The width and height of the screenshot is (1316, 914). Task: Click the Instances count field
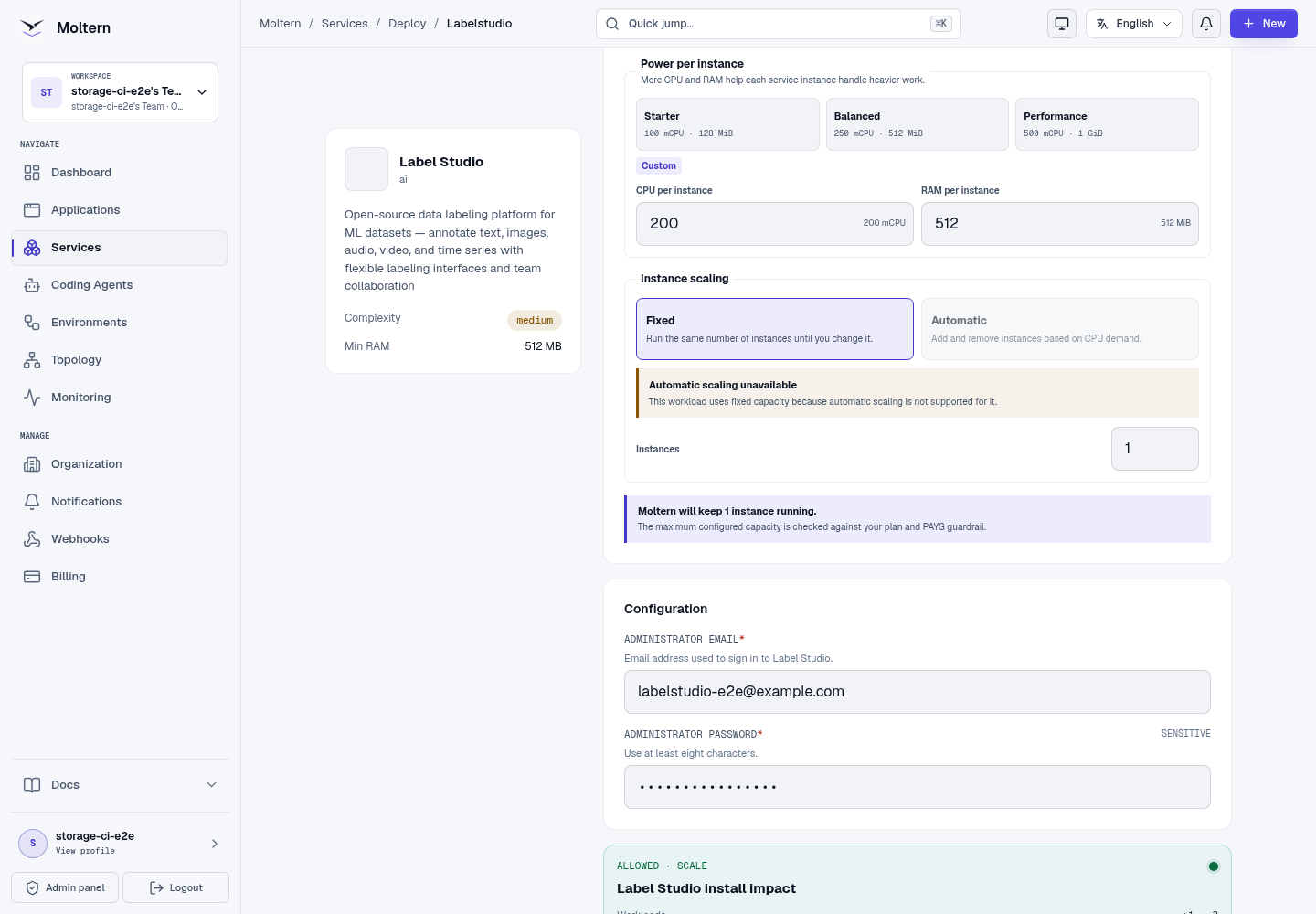[x=1155, y=449]
